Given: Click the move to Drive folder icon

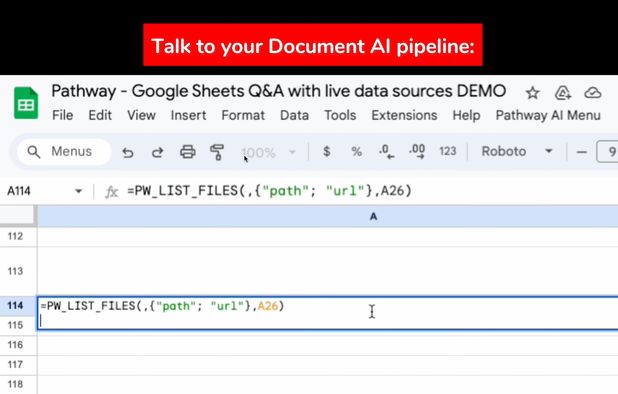Looking at the screenshot, I should pyautogui.click(x=562, y=93).
